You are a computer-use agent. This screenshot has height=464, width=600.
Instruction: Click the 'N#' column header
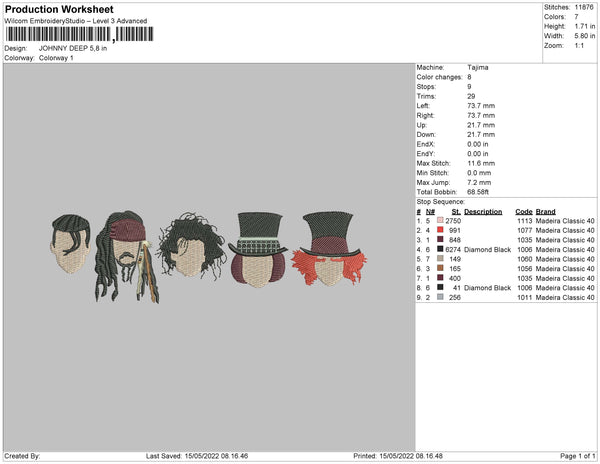[x=430, y=212]
